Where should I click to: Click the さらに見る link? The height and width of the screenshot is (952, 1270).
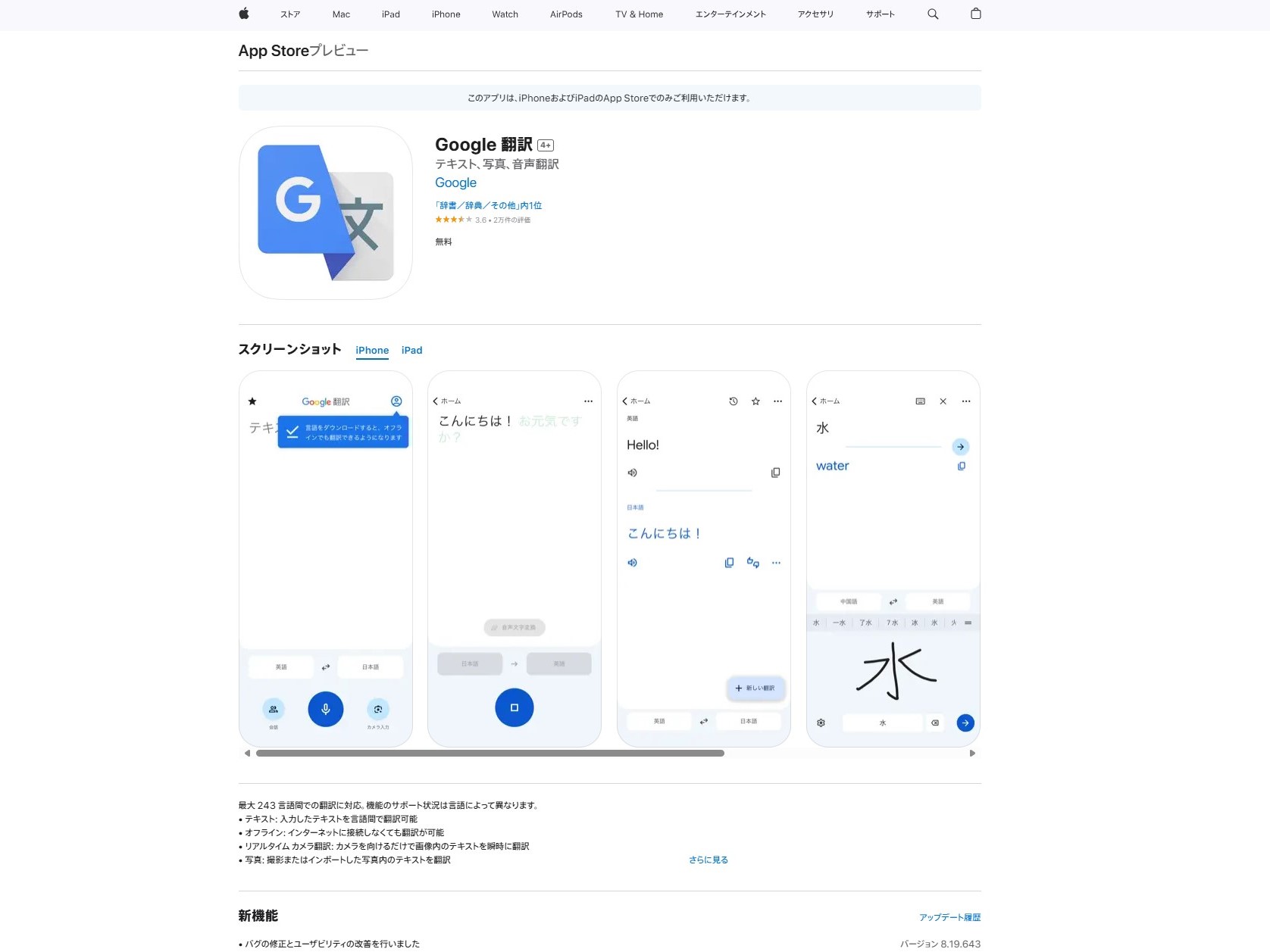point(707,860)
